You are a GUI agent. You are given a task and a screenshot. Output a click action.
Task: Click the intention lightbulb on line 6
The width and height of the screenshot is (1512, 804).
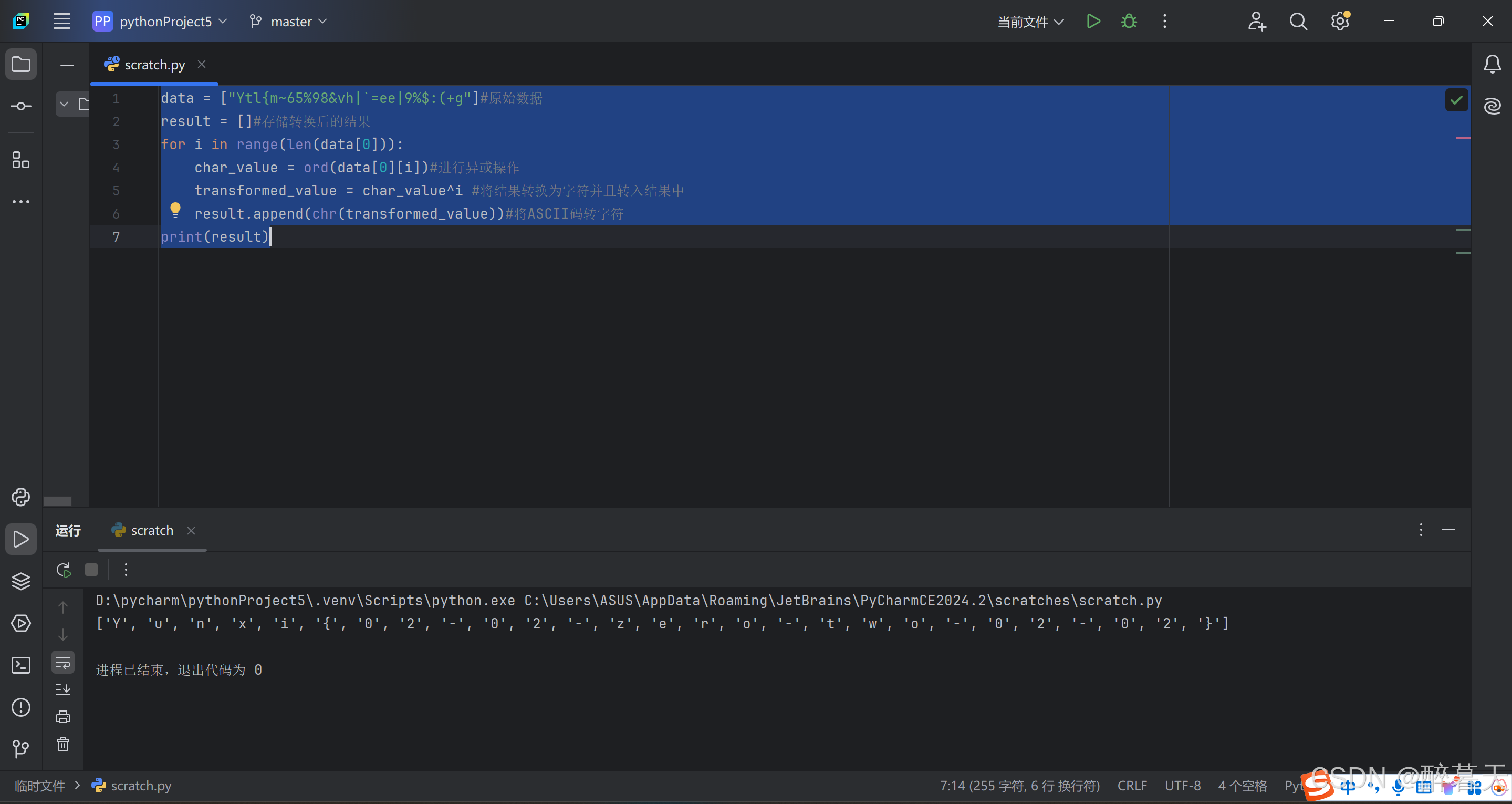point(175,210)
